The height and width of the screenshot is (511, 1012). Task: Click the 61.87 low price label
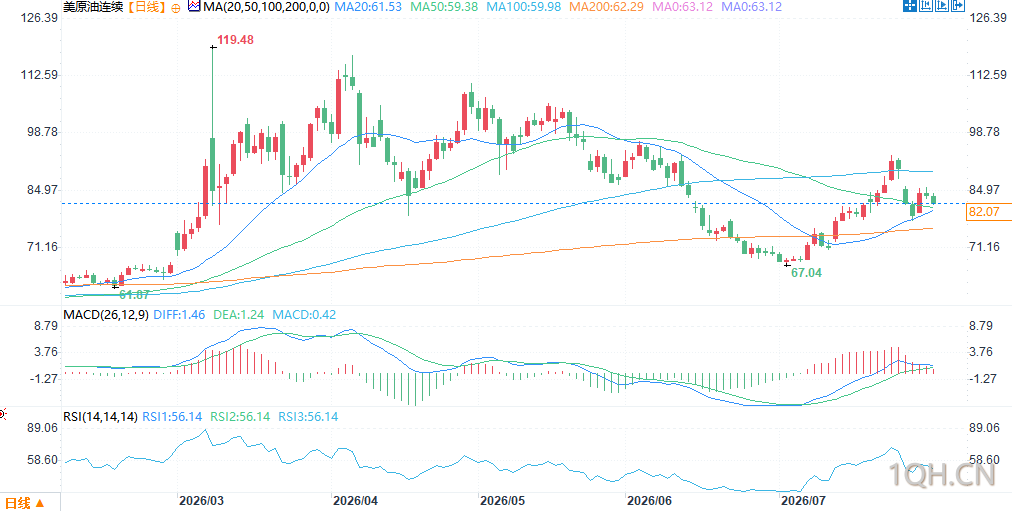pos(134,294)
